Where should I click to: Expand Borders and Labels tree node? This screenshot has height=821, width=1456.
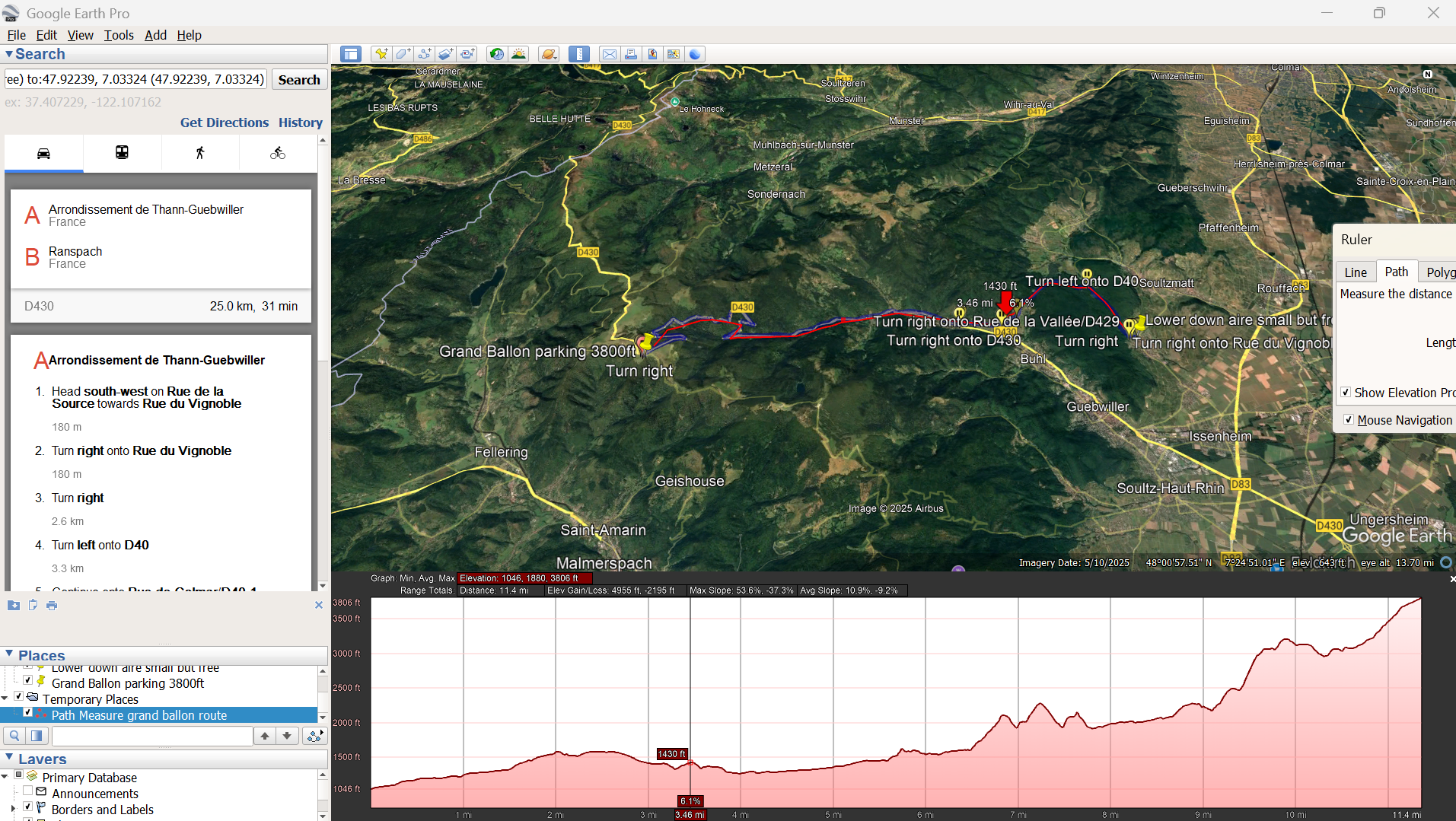click(13, 809)
